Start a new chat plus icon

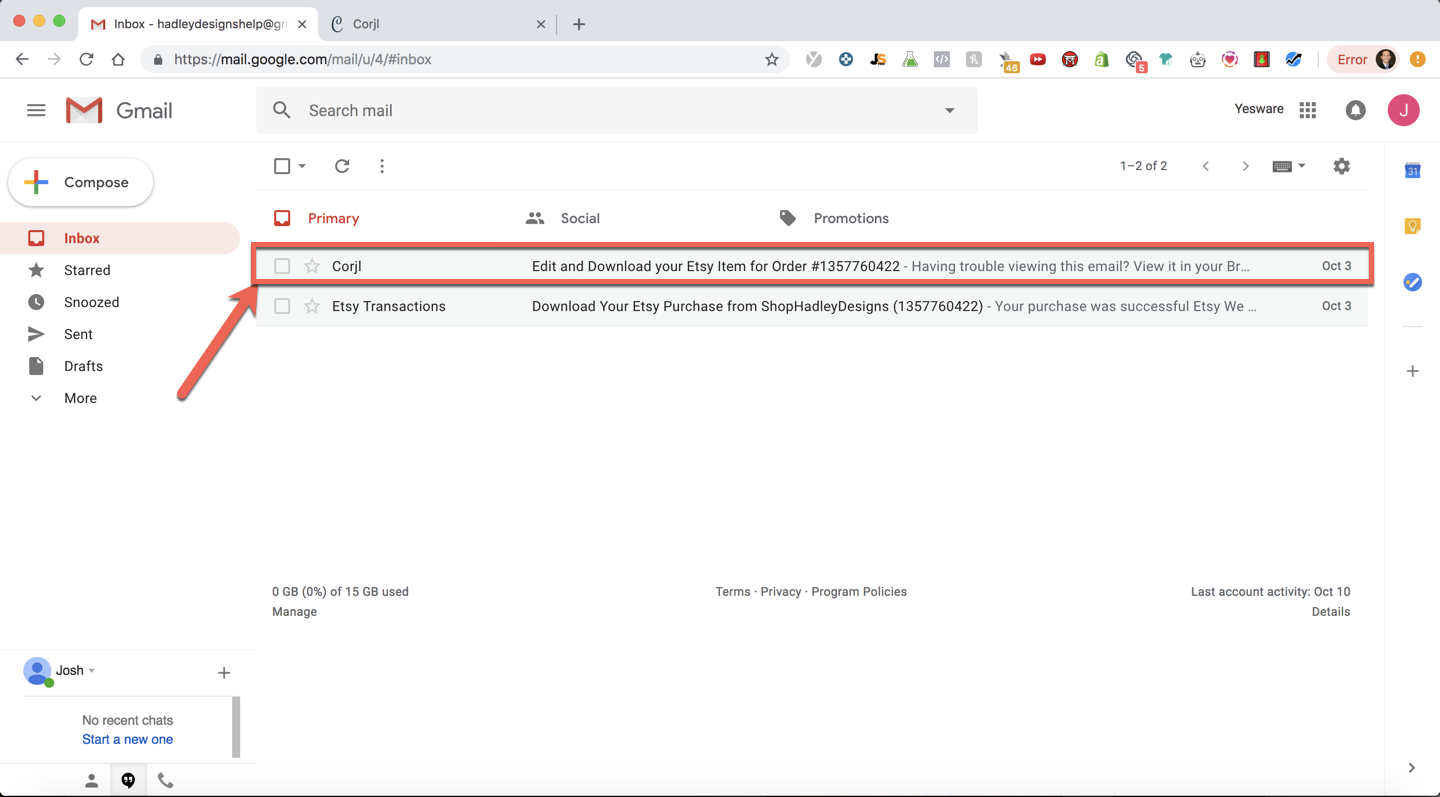224,673
